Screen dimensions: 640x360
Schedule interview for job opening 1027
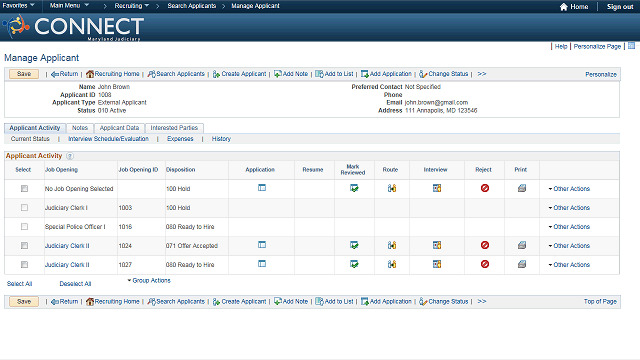pos(437,264)
